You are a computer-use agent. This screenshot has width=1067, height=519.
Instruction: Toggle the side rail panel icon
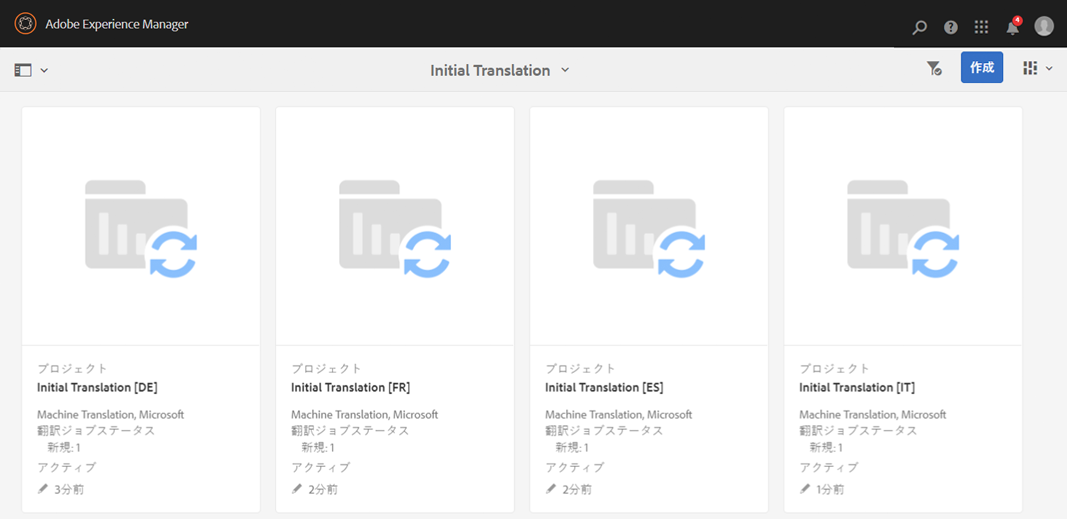tap(23, 70)
